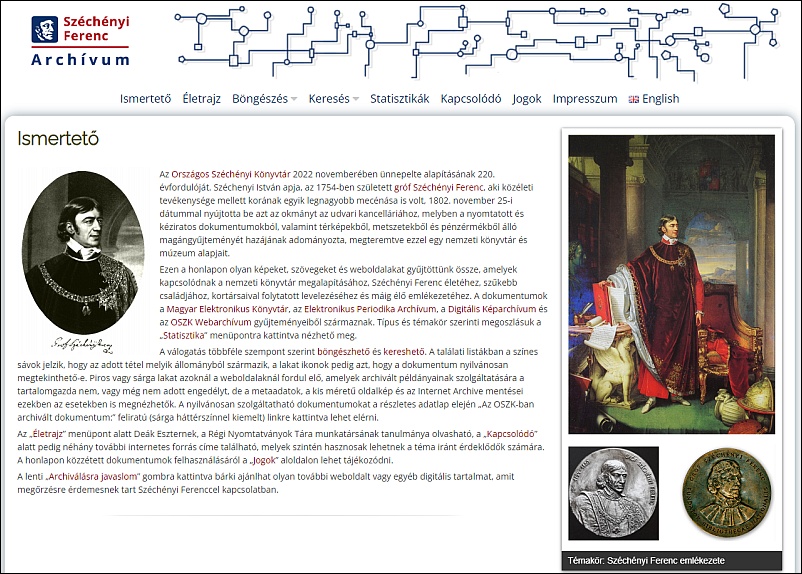The width and height of the screenshot is (802, 574).
Task: Click the kereshető link in the paragraph
Action: [x=404, y=352]
